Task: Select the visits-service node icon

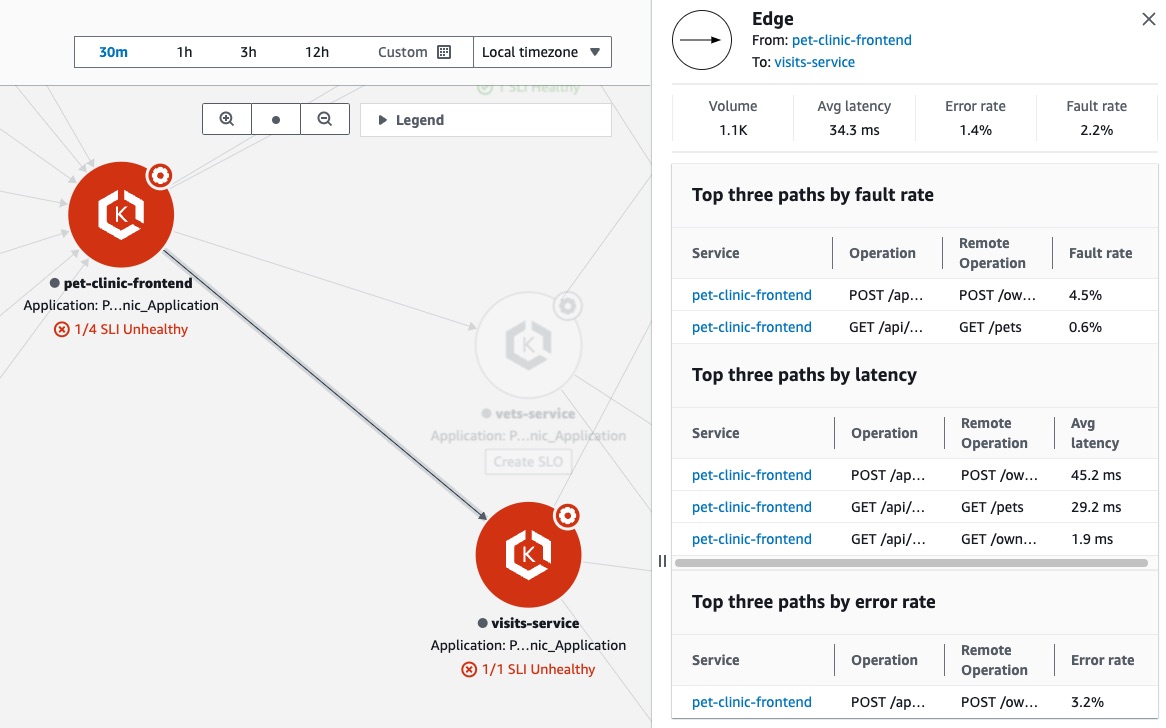Action: click(x=528, y=555)
